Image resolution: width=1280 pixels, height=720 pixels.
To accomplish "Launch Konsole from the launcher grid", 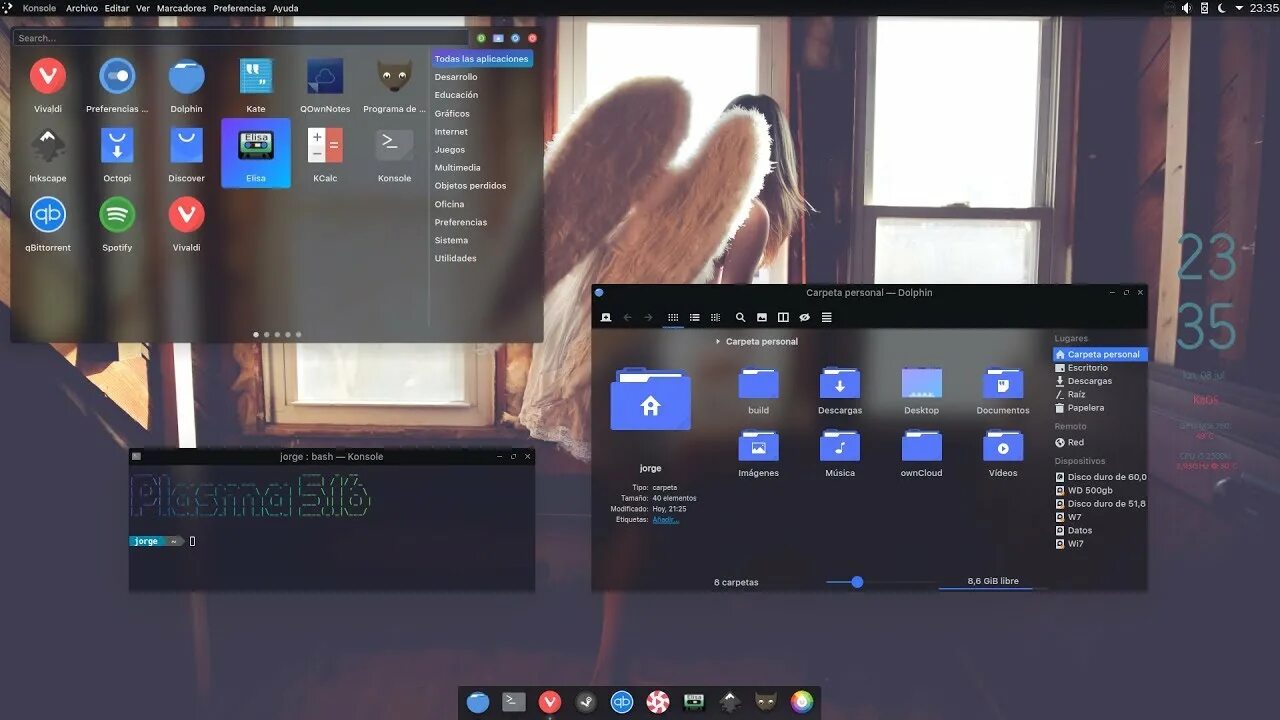I will (x=394, y=154).
